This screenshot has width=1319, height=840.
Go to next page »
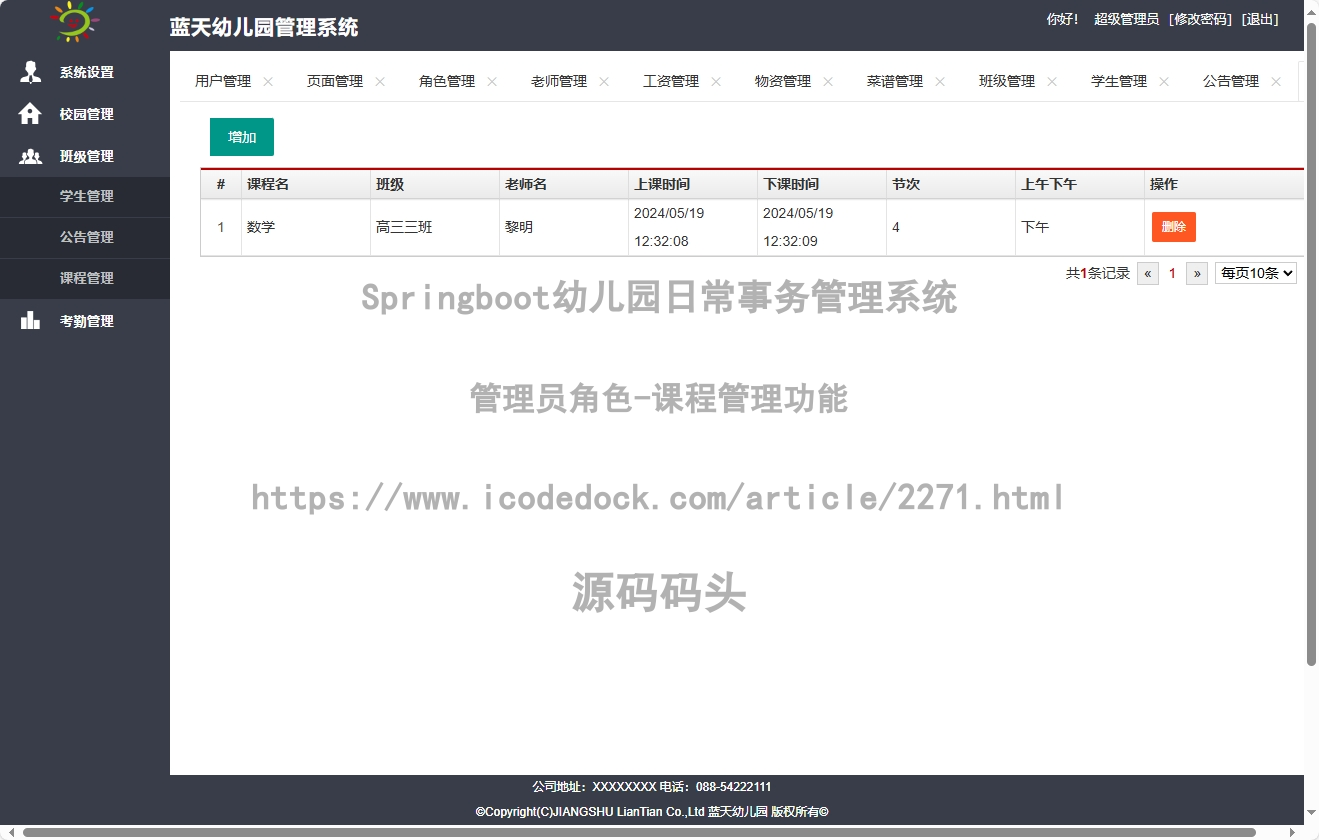pos(1197,273)
